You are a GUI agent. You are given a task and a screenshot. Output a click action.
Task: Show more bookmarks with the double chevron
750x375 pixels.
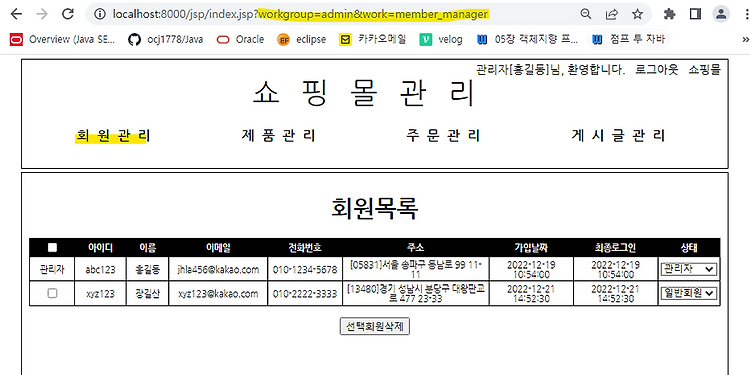745,39
